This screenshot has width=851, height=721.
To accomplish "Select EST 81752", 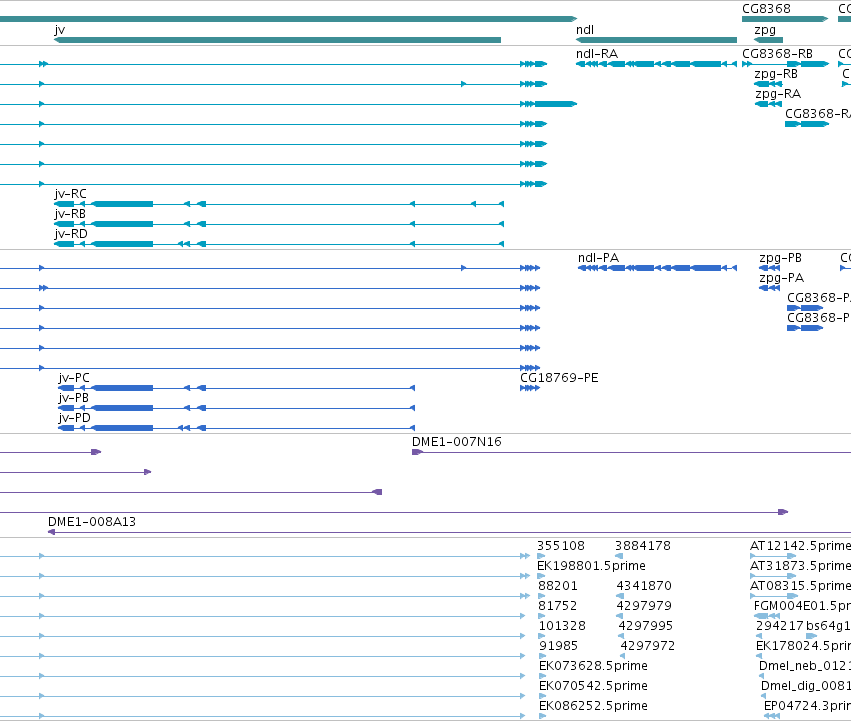I will point(541,616).
